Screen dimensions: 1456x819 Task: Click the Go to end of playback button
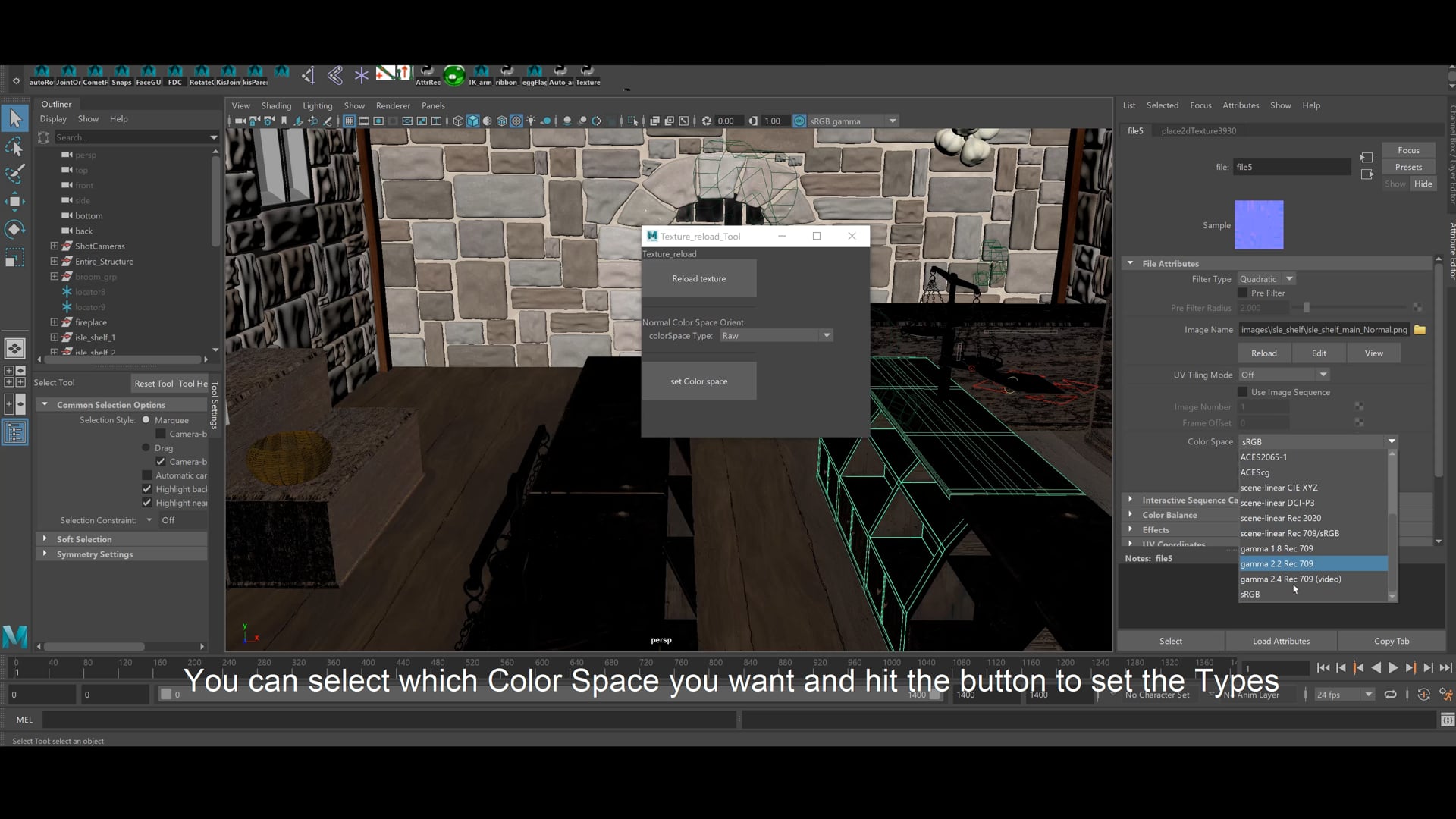coord(1445,668)
